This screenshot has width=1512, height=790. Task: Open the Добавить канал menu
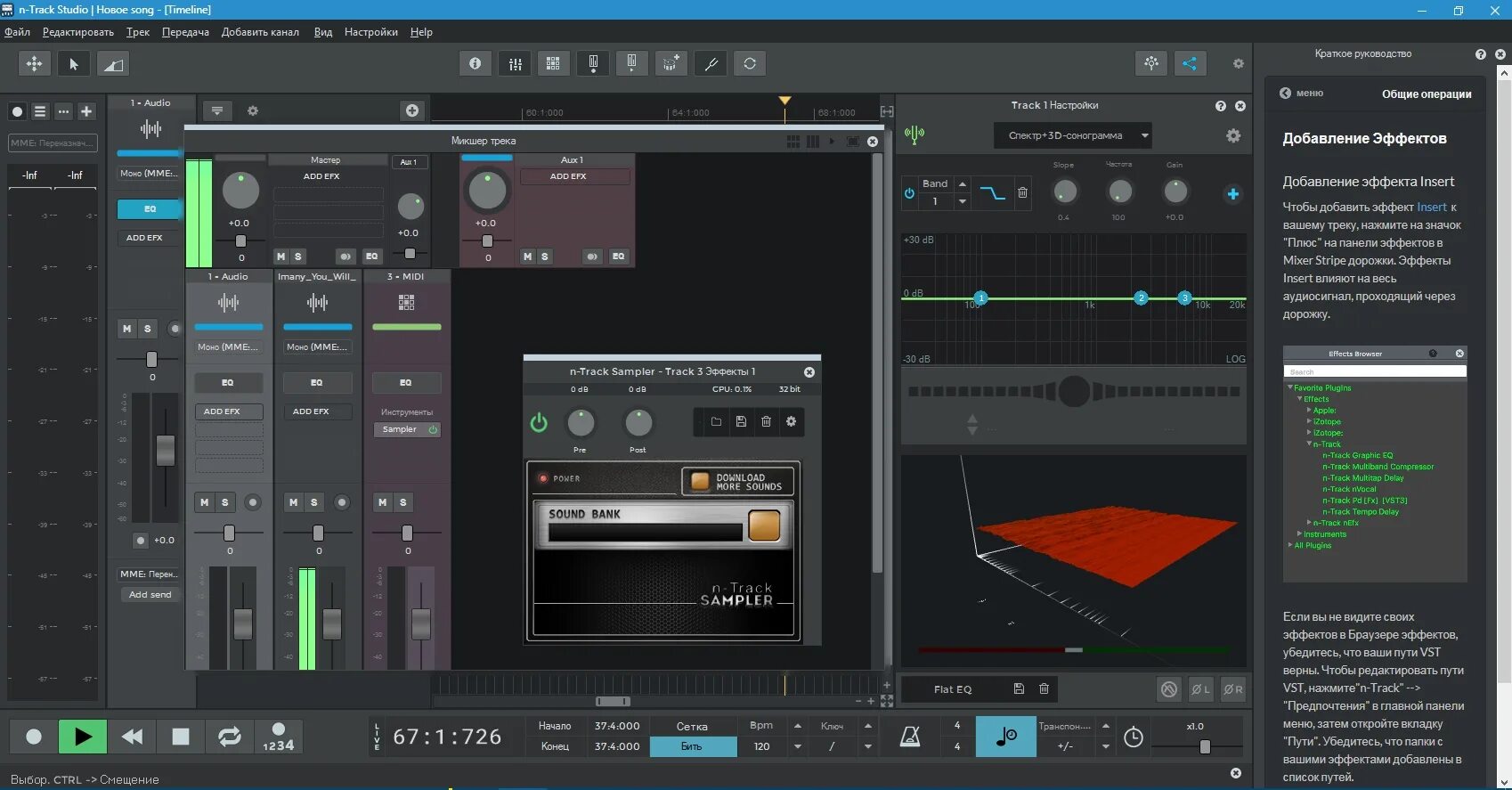point(260,32)
